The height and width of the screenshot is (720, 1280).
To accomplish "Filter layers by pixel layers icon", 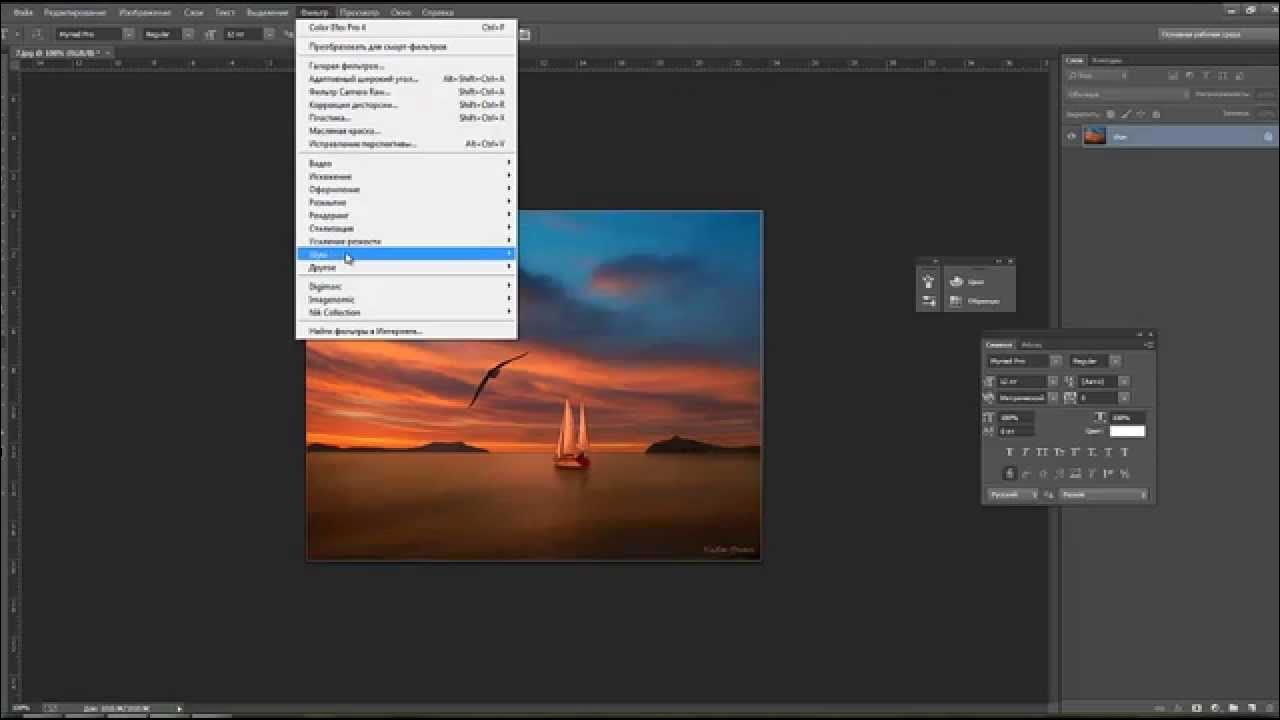I will [1173, 76].
